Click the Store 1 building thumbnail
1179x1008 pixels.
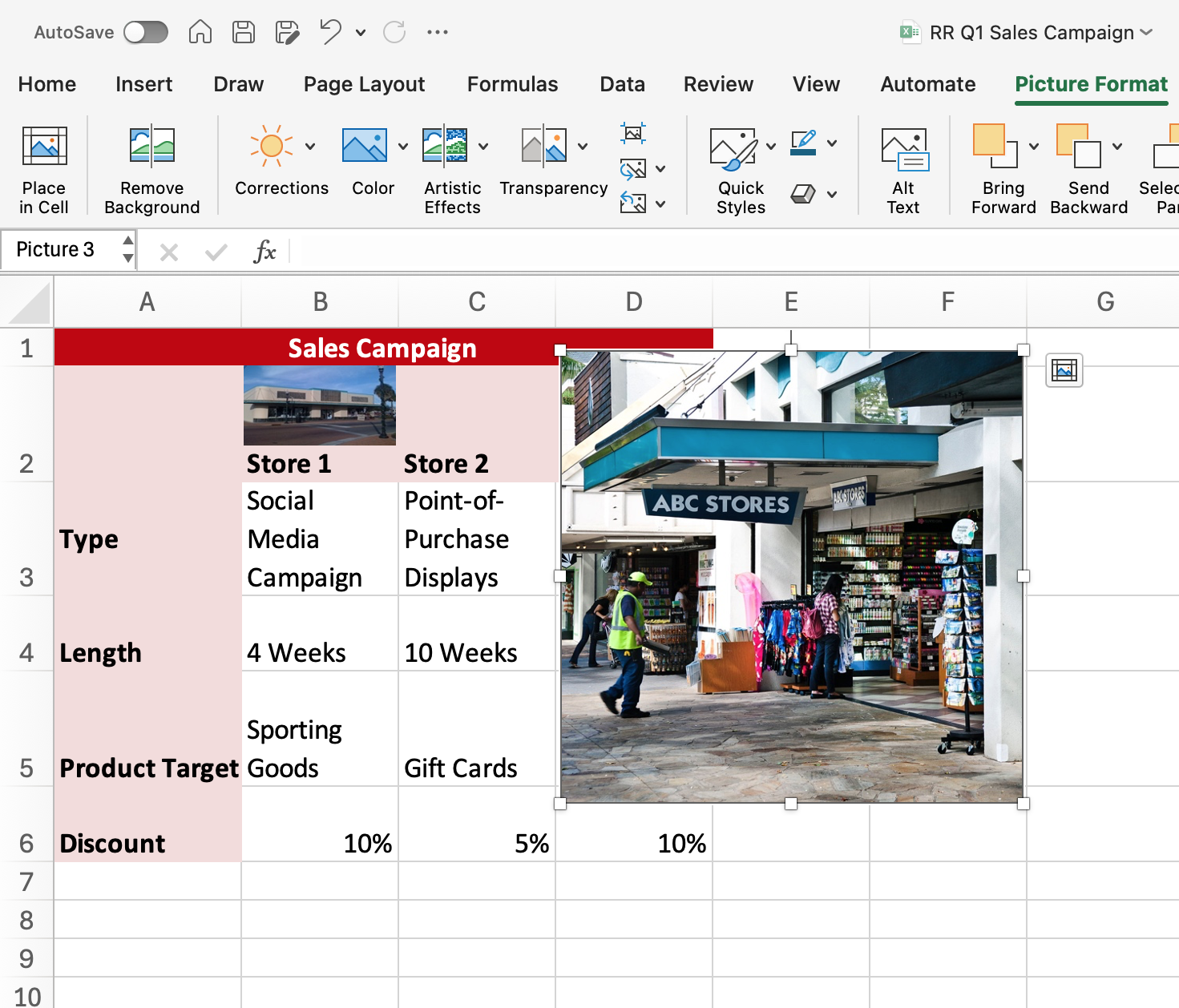tap(320, 405)
